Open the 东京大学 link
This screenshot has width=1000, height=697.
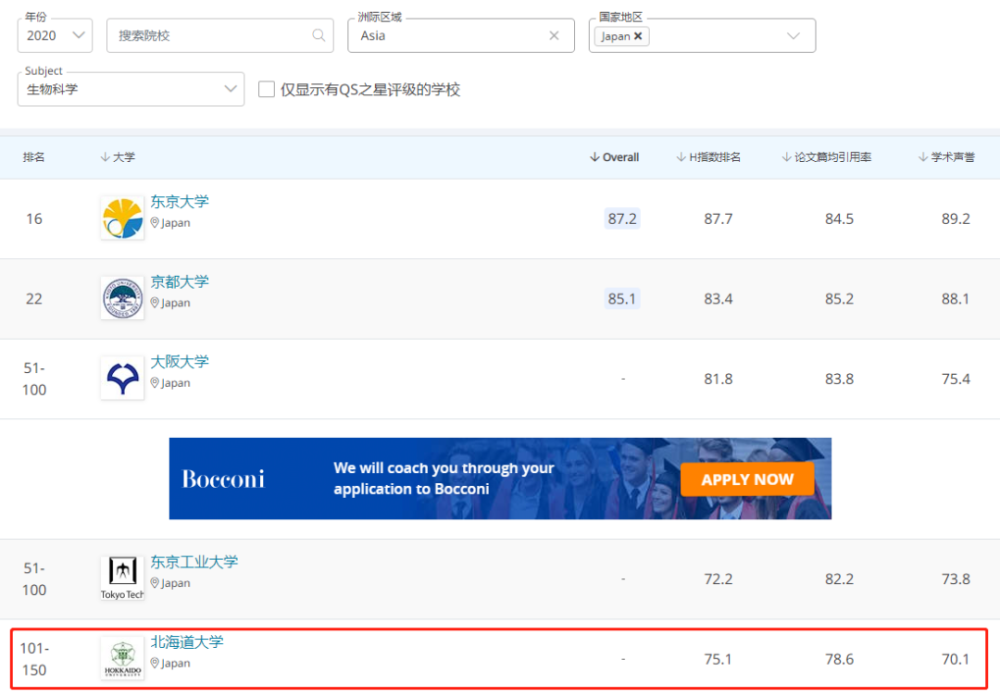pos(179,202)
